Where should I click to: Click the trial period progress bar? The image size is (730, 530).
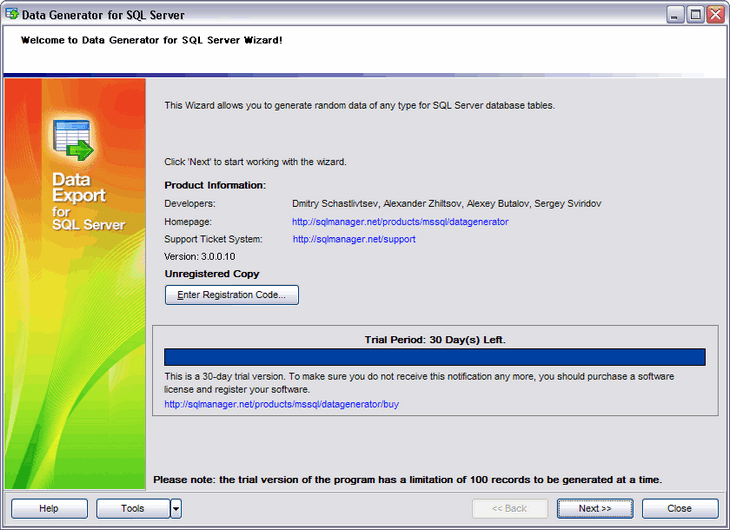435,357
